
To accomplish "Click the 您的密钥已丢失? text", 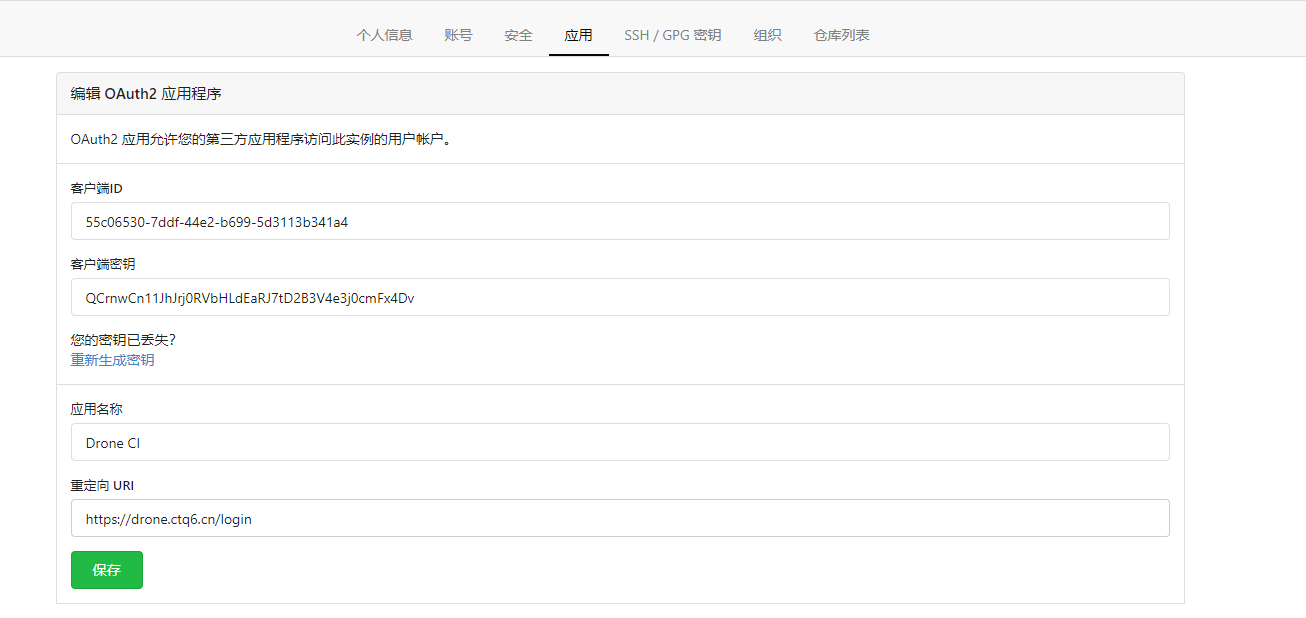I will [123, 341].
